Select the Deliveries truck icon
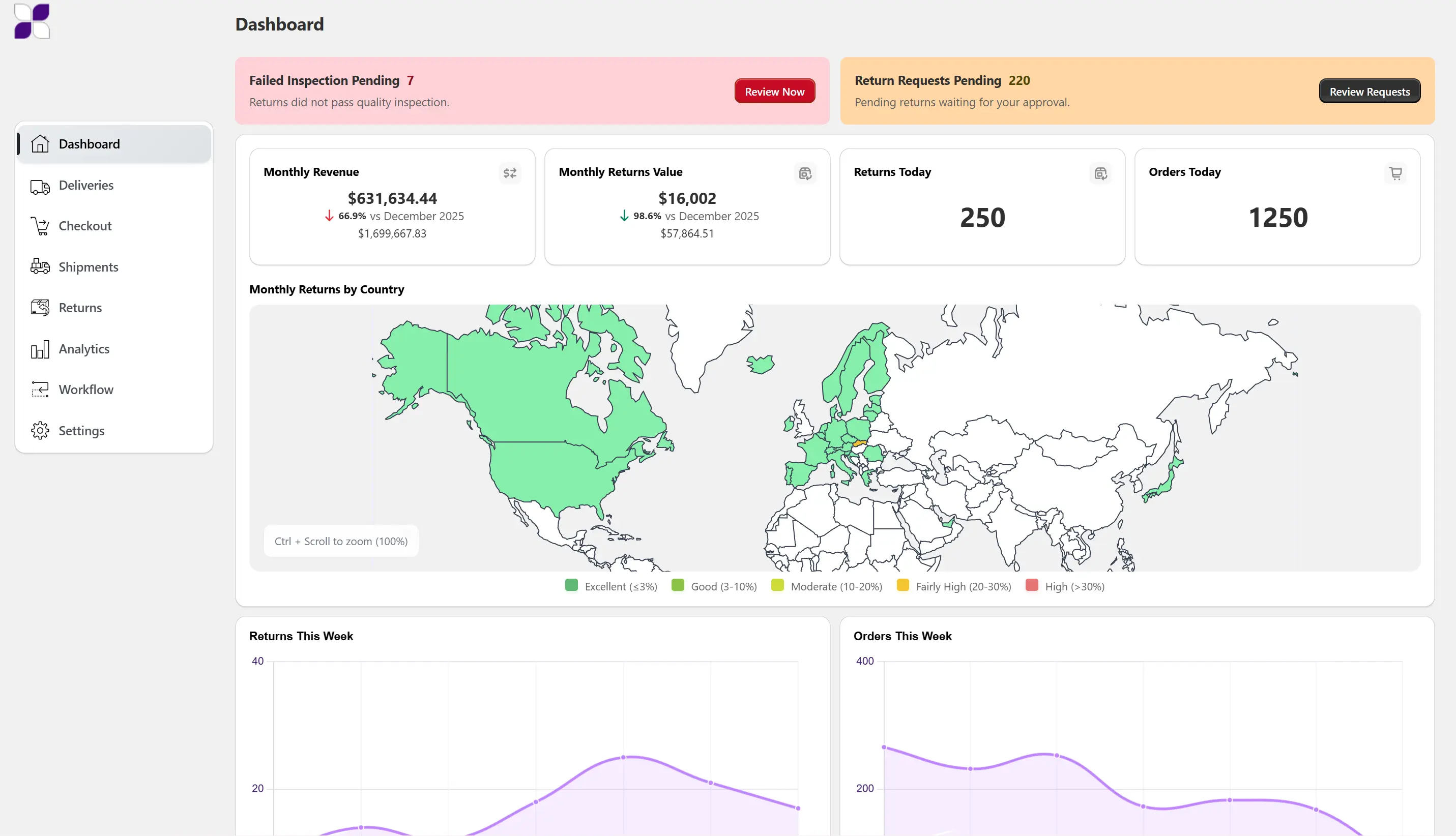 [40, 186]
